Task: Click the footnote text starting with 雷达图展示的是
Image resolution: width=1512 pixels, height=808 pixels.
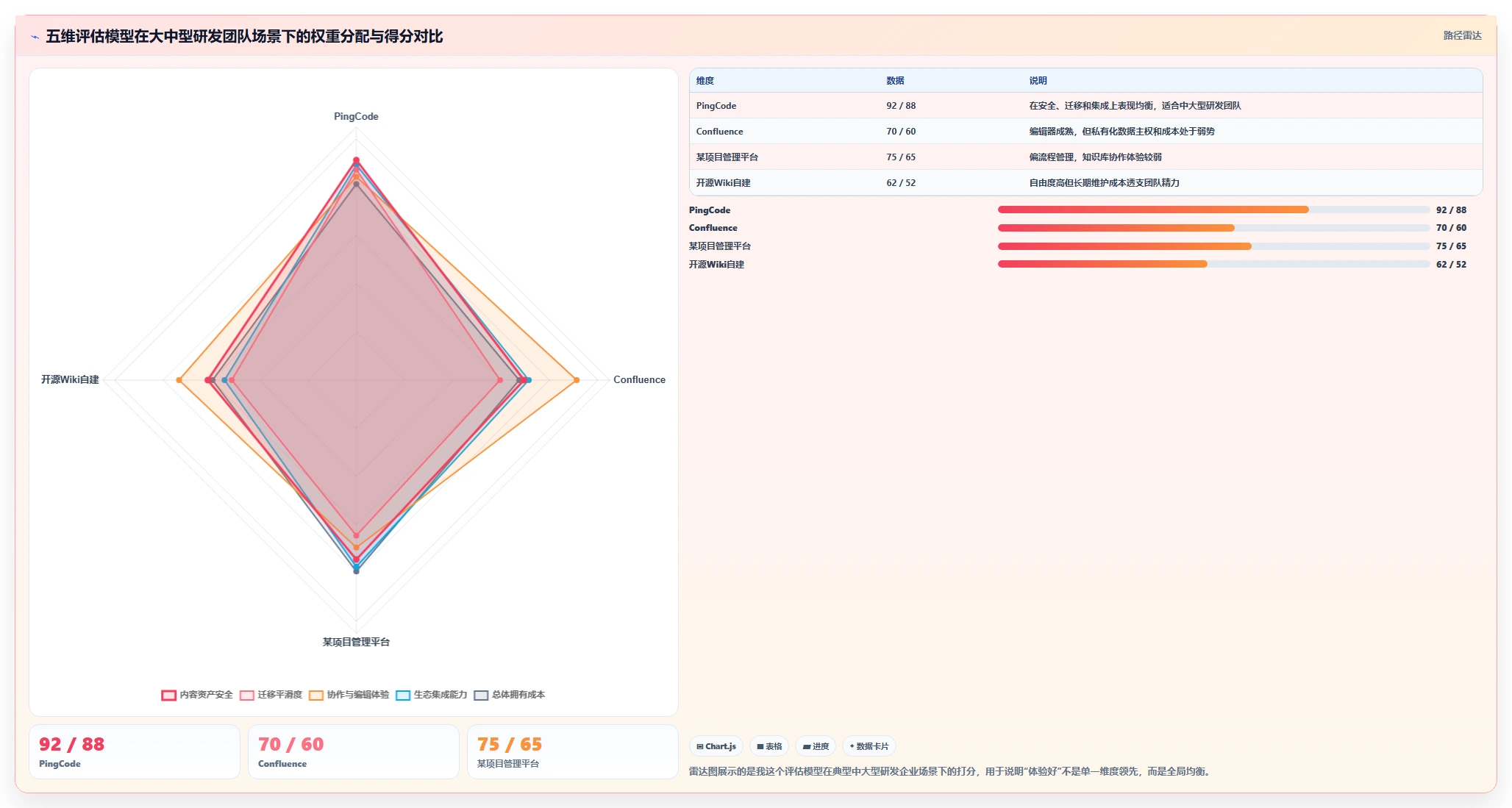Action: (951, 771)
